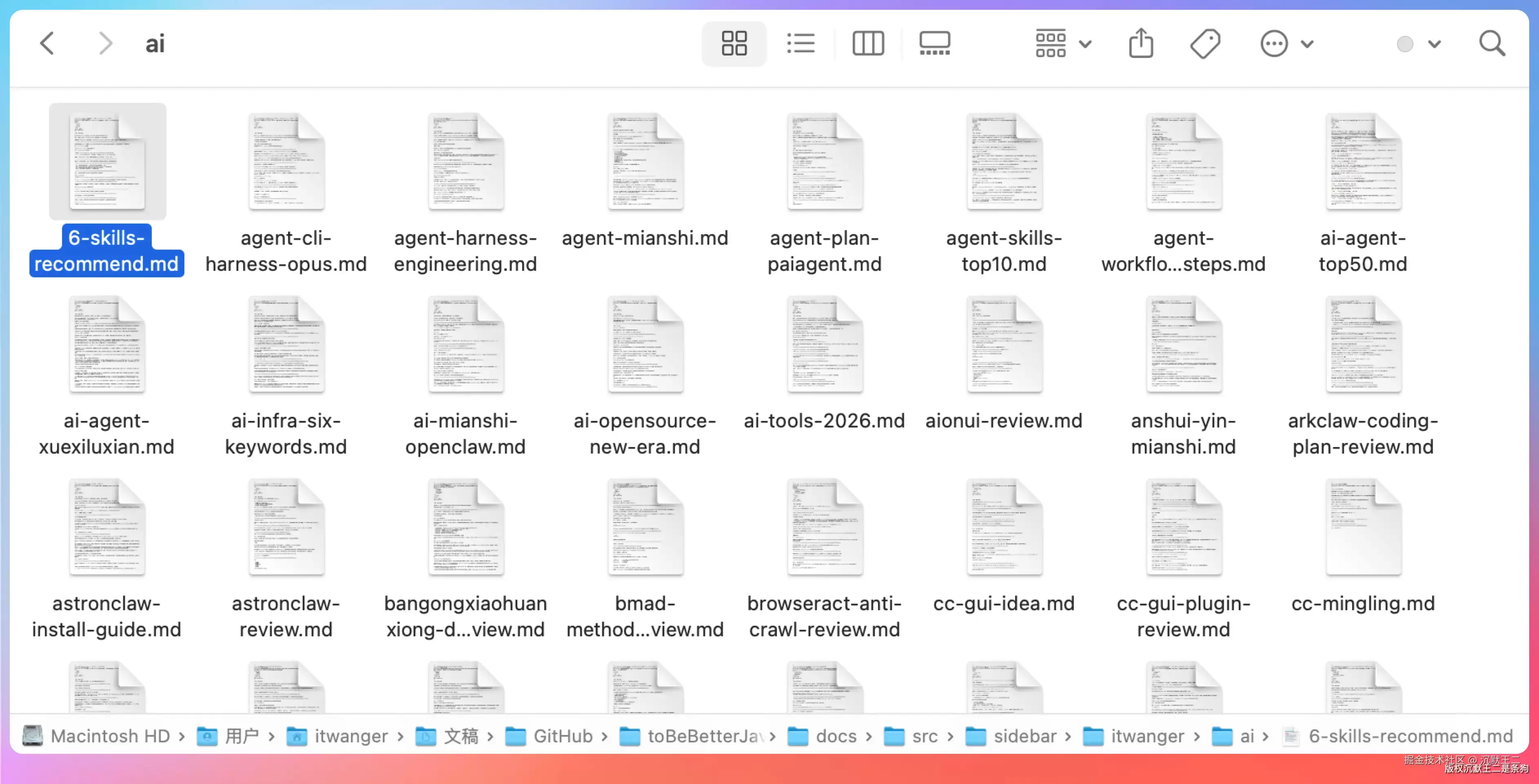Switch to column view
The image size is (1539, 784).
tap(867, 44)
